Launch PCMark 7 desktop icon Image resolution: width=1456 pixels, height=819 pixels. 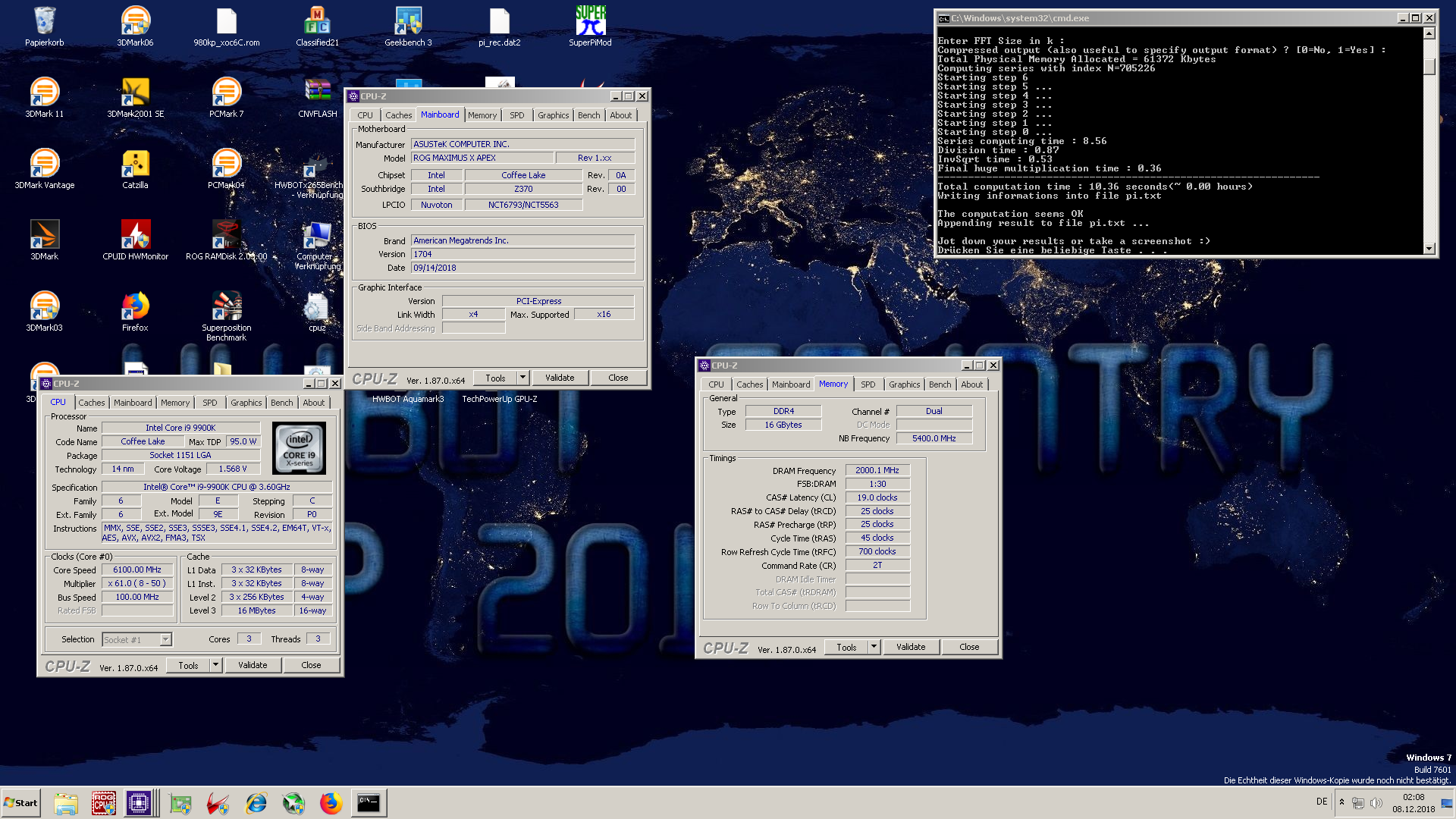coord(226,98)
